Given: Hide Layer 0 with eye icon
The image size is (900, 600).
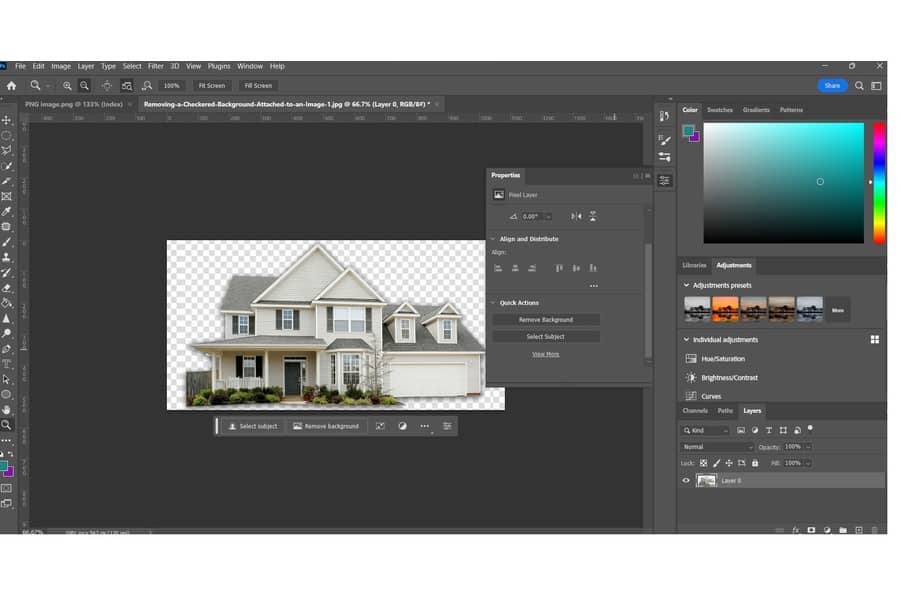Looking at the screenshot, I should (686, 481).
